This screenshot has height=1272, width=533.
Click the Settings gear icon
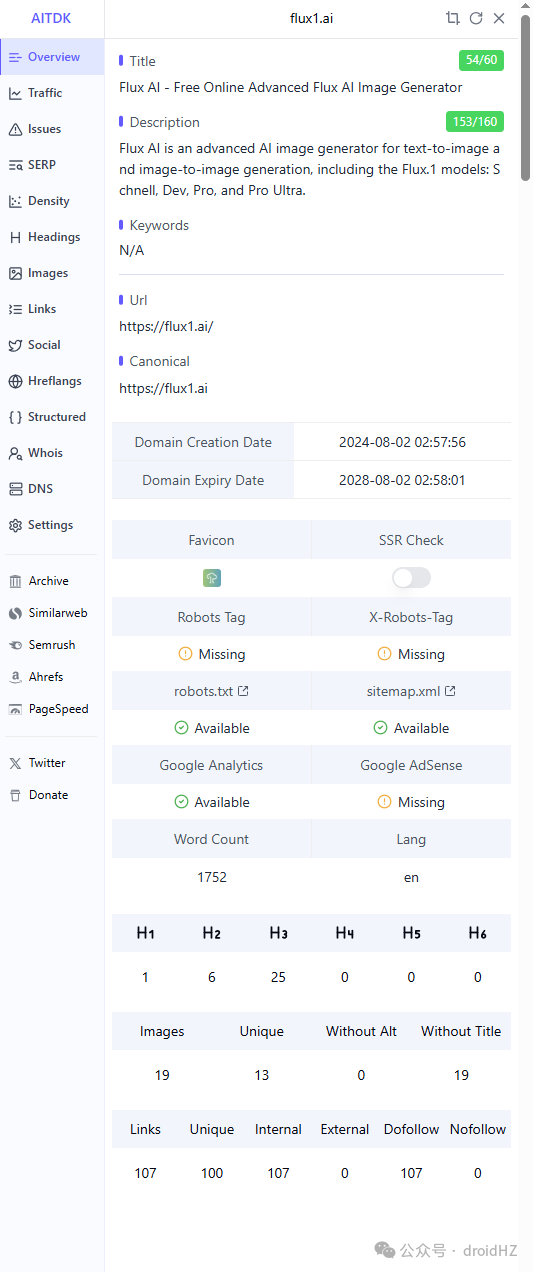click(x=15, y=525)
